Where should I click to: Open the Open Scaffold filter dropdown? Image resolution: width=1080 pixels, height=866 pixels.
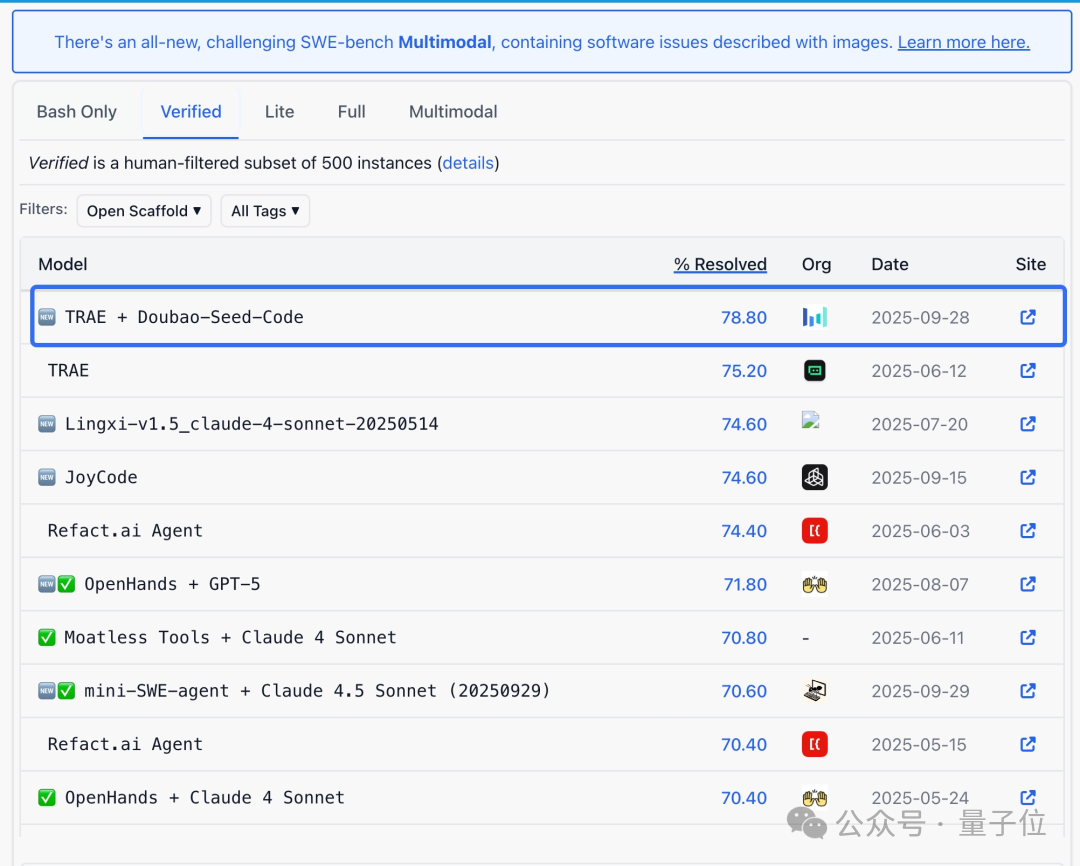point(143,211)
